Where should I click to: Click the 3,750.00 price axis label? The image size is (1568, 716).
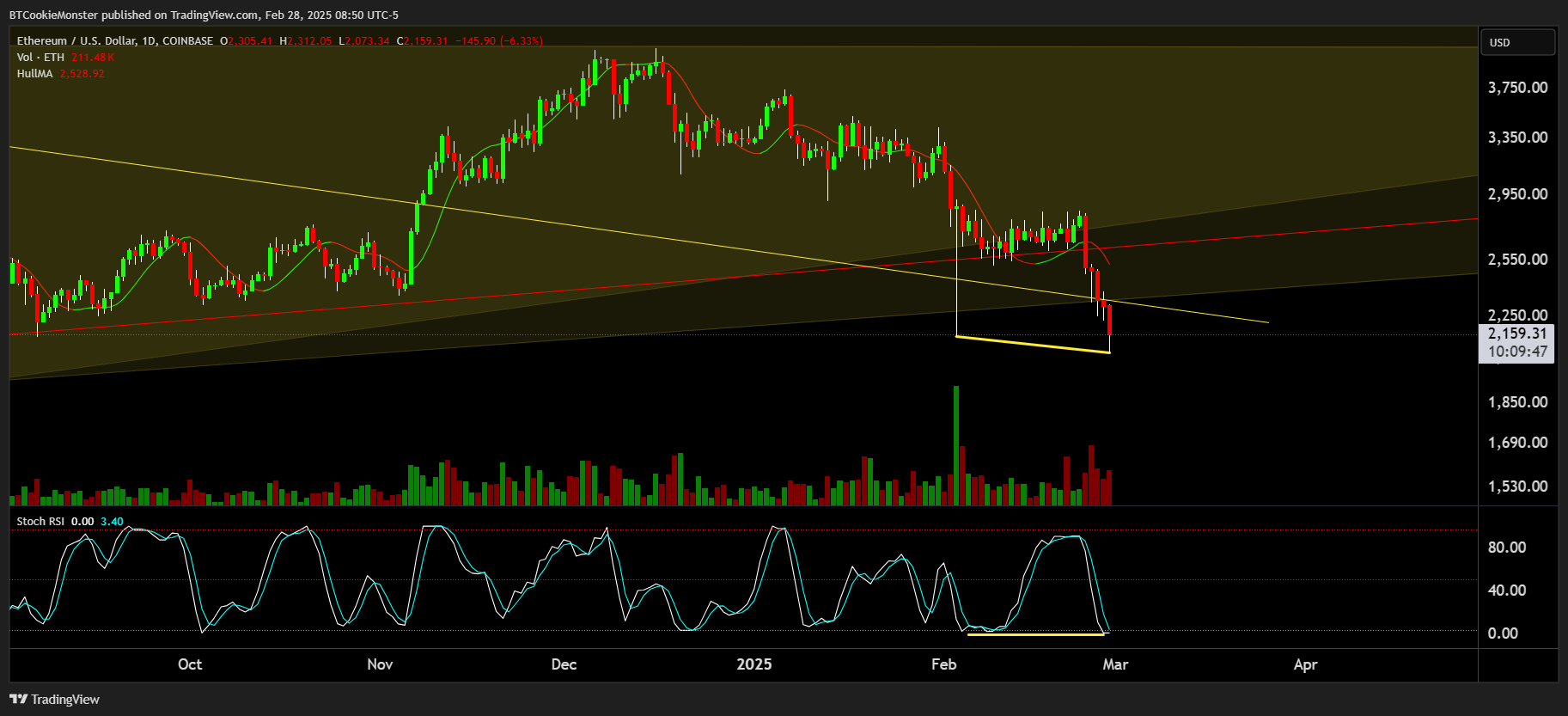click(x=1517, y=88)
